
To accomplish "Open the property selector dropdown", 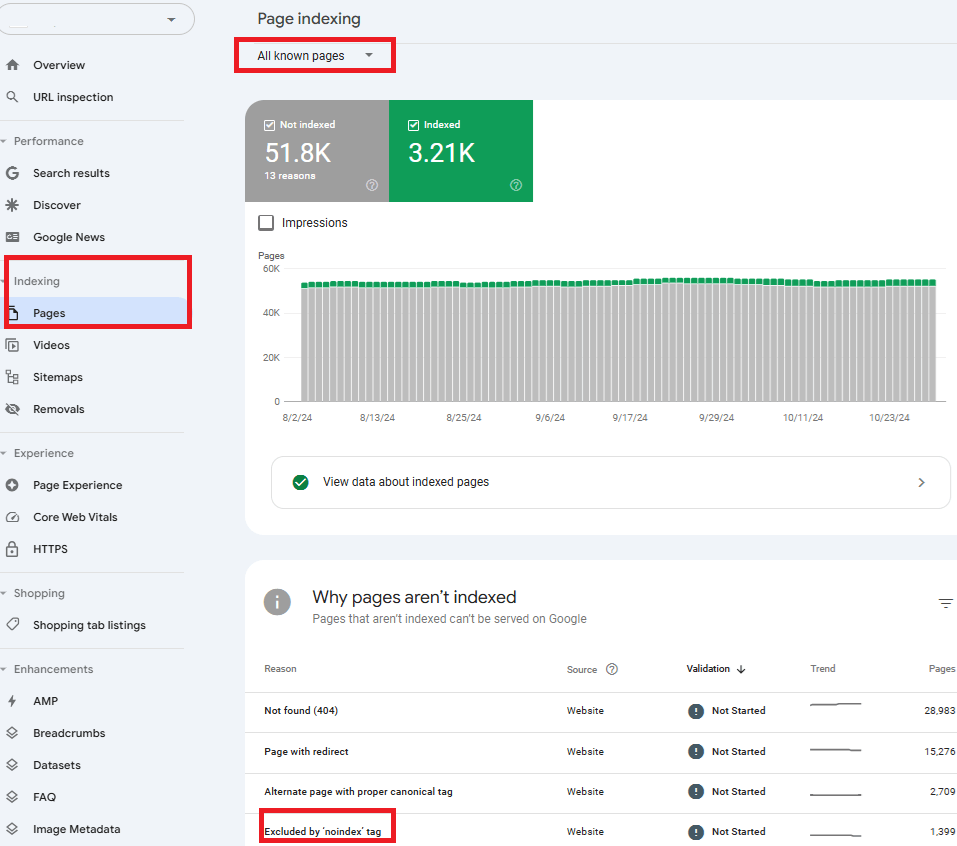I will tap(171, 19).
